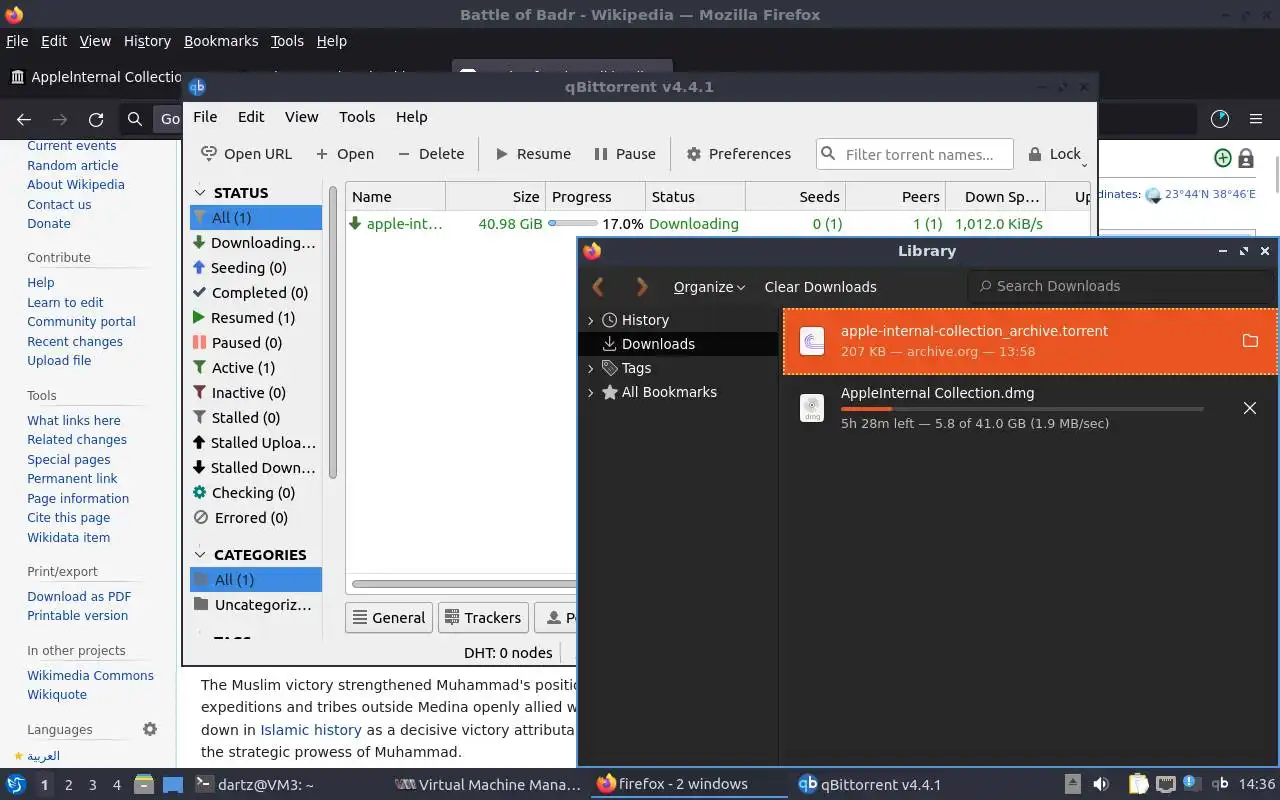Viewport: 1280px width, 800px height.
Task: Click the Filter torrent names field
Action: (915, 154)
